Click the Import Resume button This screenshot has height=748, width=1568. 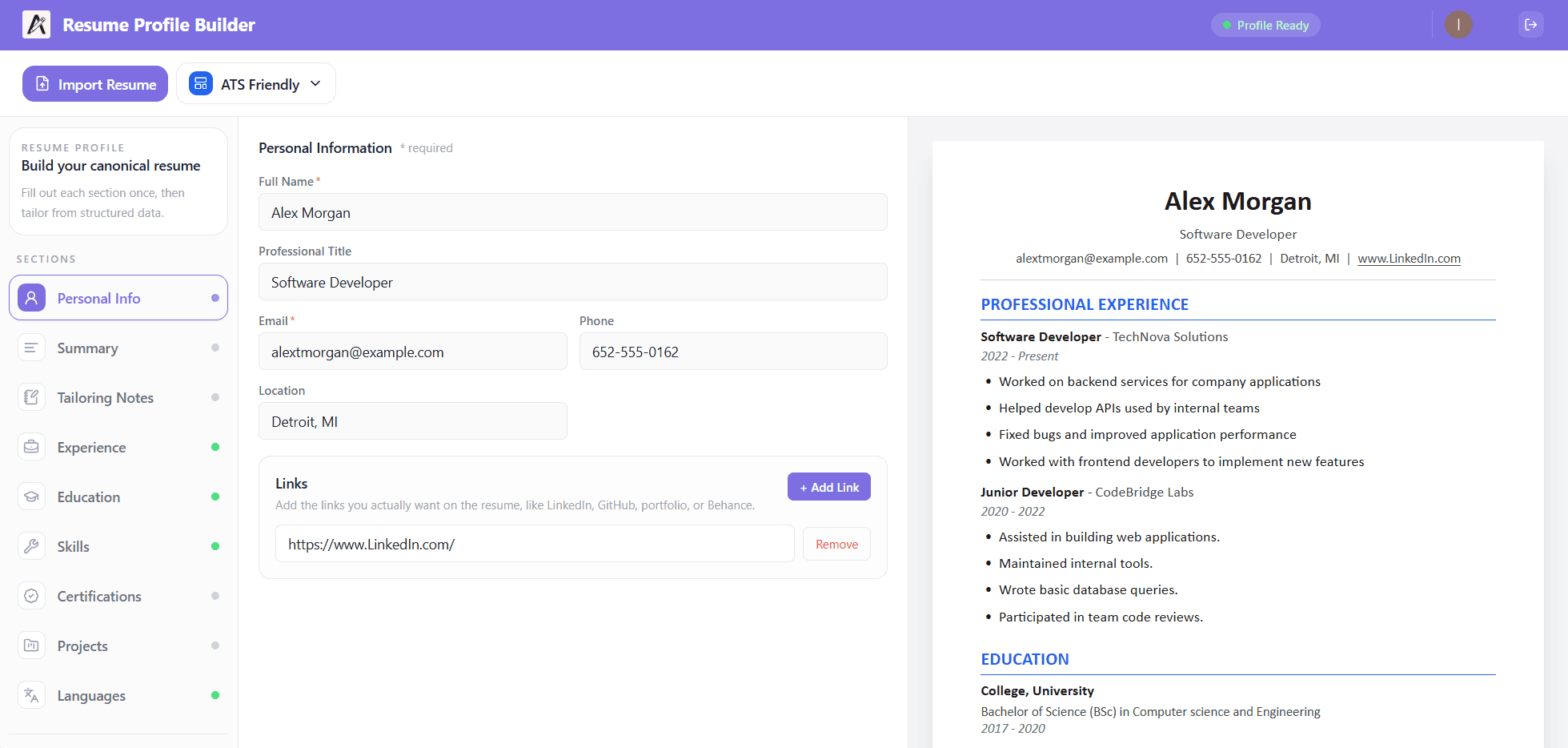[94, 83]
